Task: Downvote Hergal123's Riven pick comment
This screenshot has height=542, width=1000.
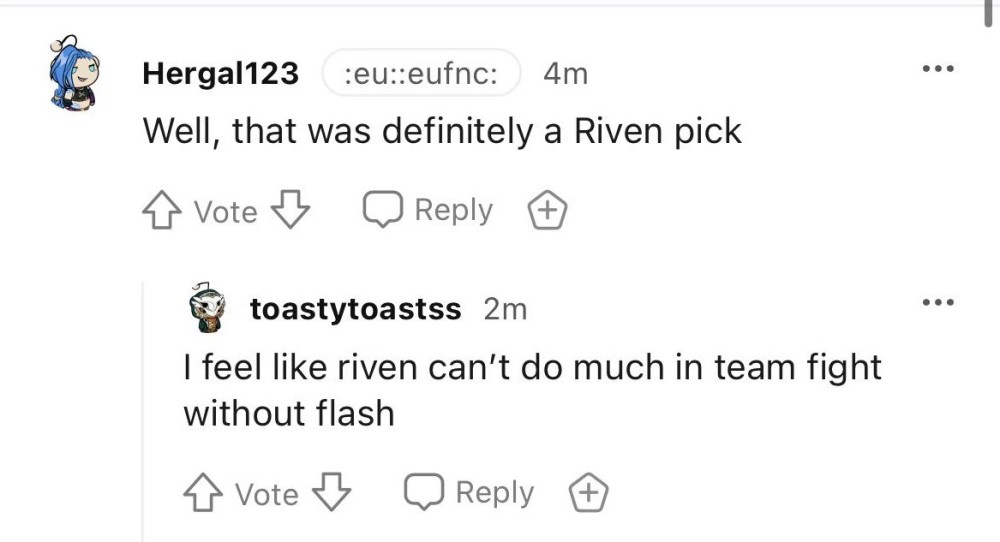Action: pyautogui.click(x=292, y=211)
